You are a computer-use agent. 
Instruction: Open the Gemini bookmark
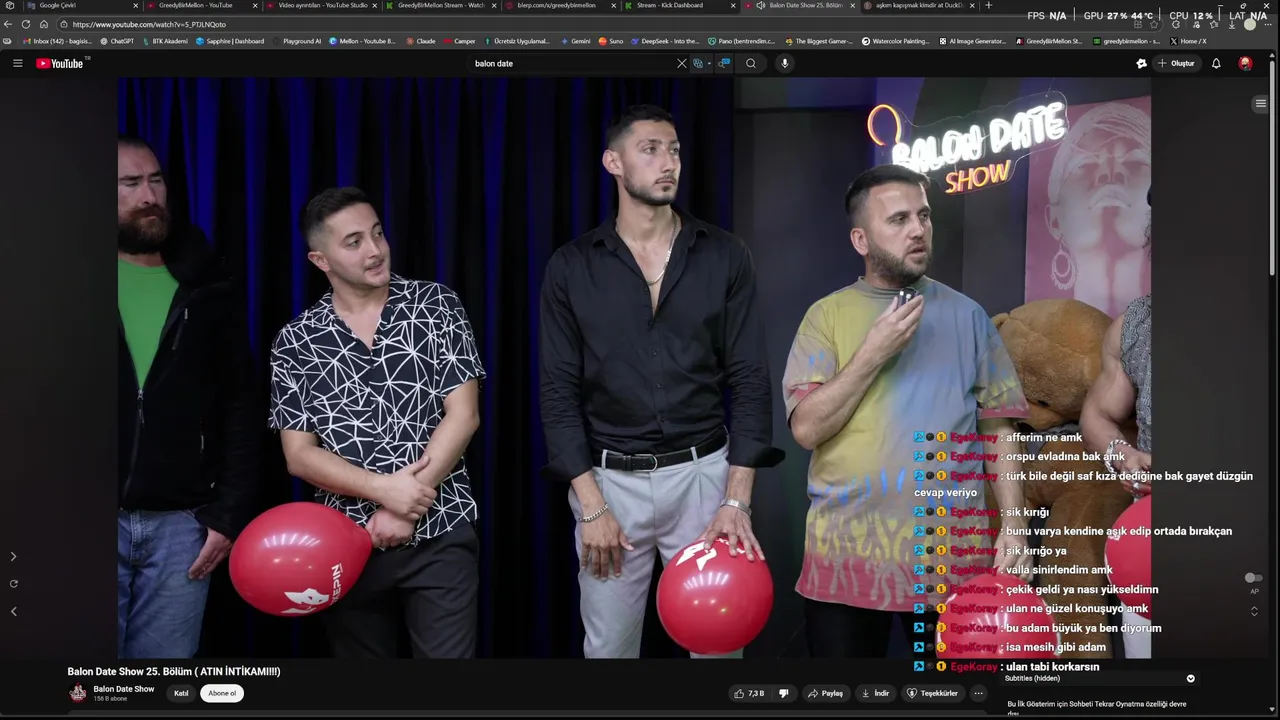[x=575, y=41]
